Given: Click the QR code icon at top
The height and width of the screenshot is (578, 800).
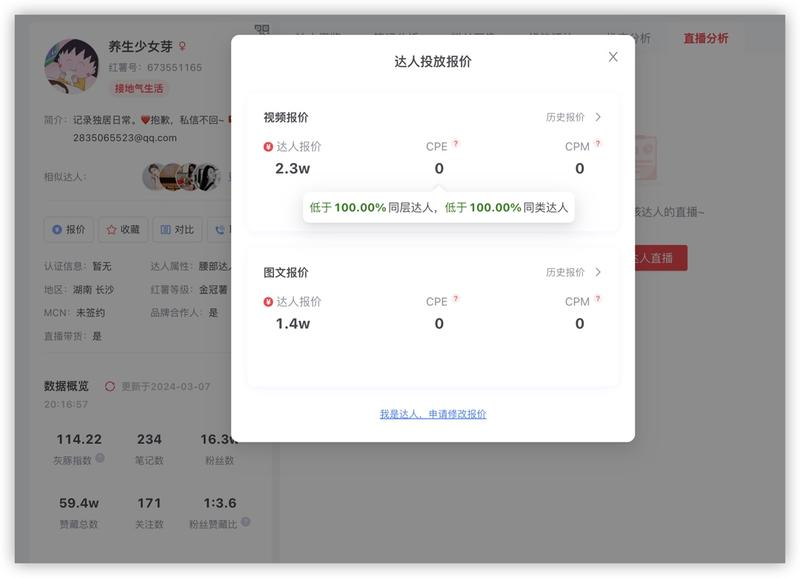Looking at the screenshot, I should [262, 31].
